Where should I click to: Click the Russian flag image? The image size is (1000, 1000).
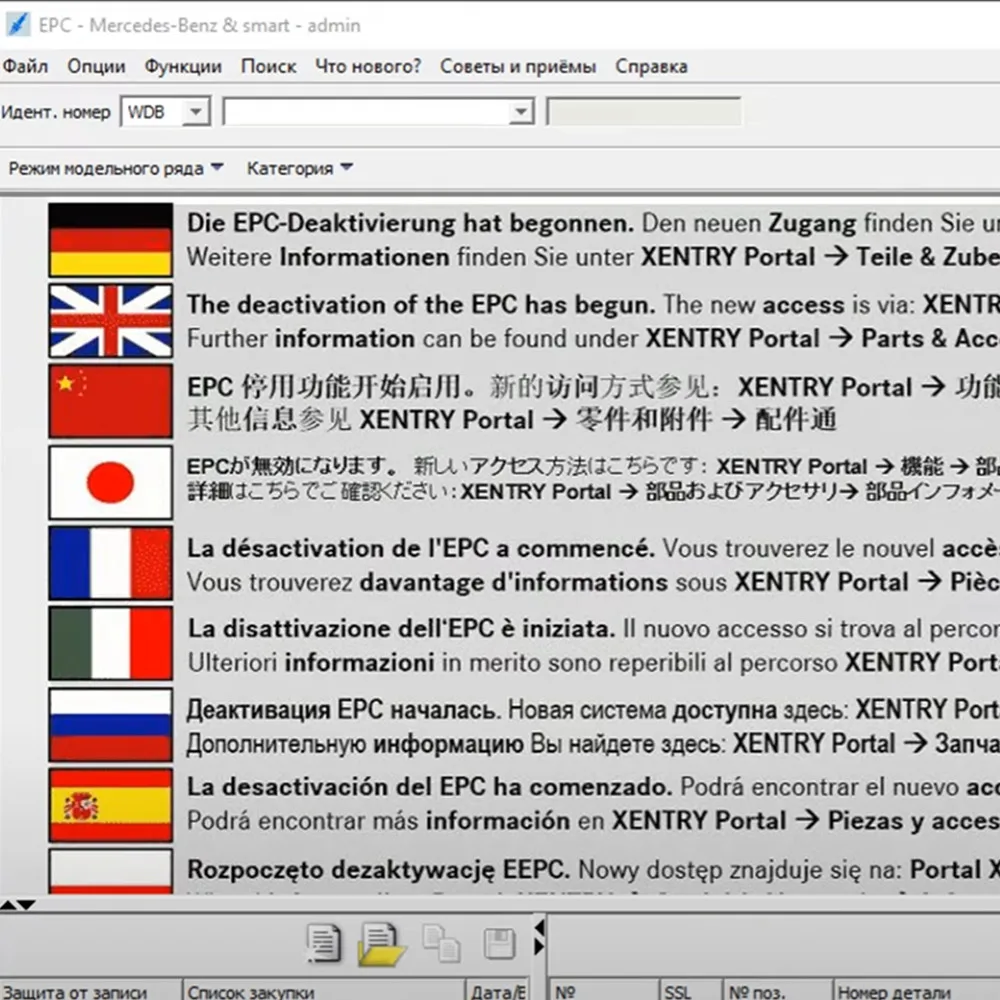[111, 724]
